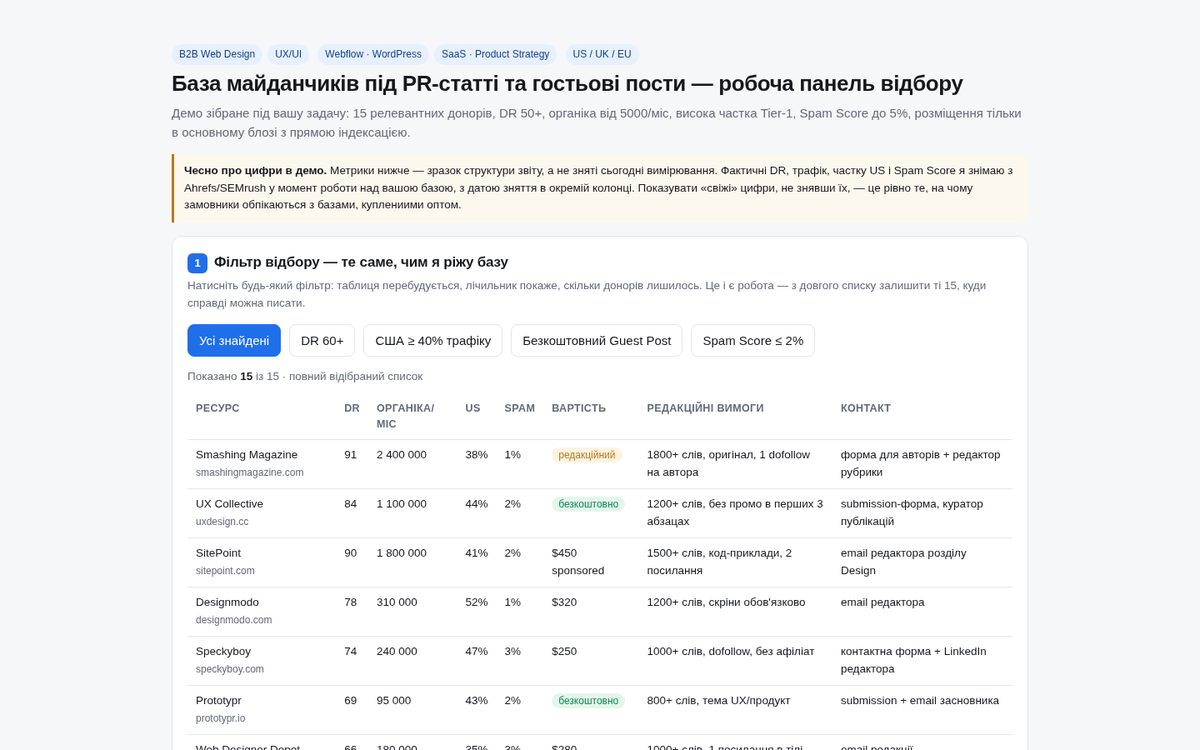Select the 'Усі знайдені' filter button
The height and width of the screenshot is (750, 1200).
[x=234, y=340]
